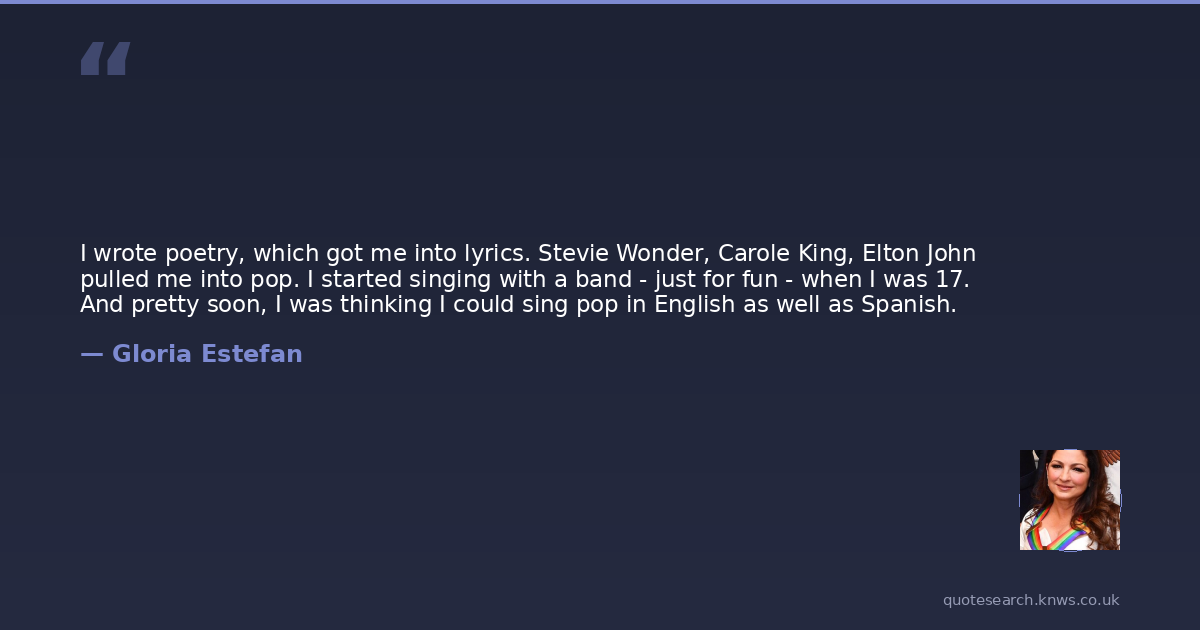
Task: Click the author name Gloria Estefan
Action: 207,354
